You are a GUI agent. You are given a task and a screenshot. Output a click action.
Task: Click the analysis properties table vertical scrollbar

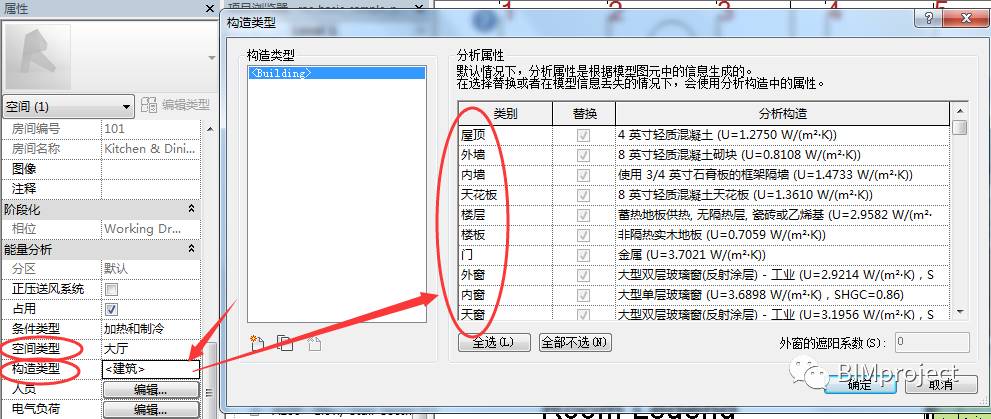click(x=961, y=210)
